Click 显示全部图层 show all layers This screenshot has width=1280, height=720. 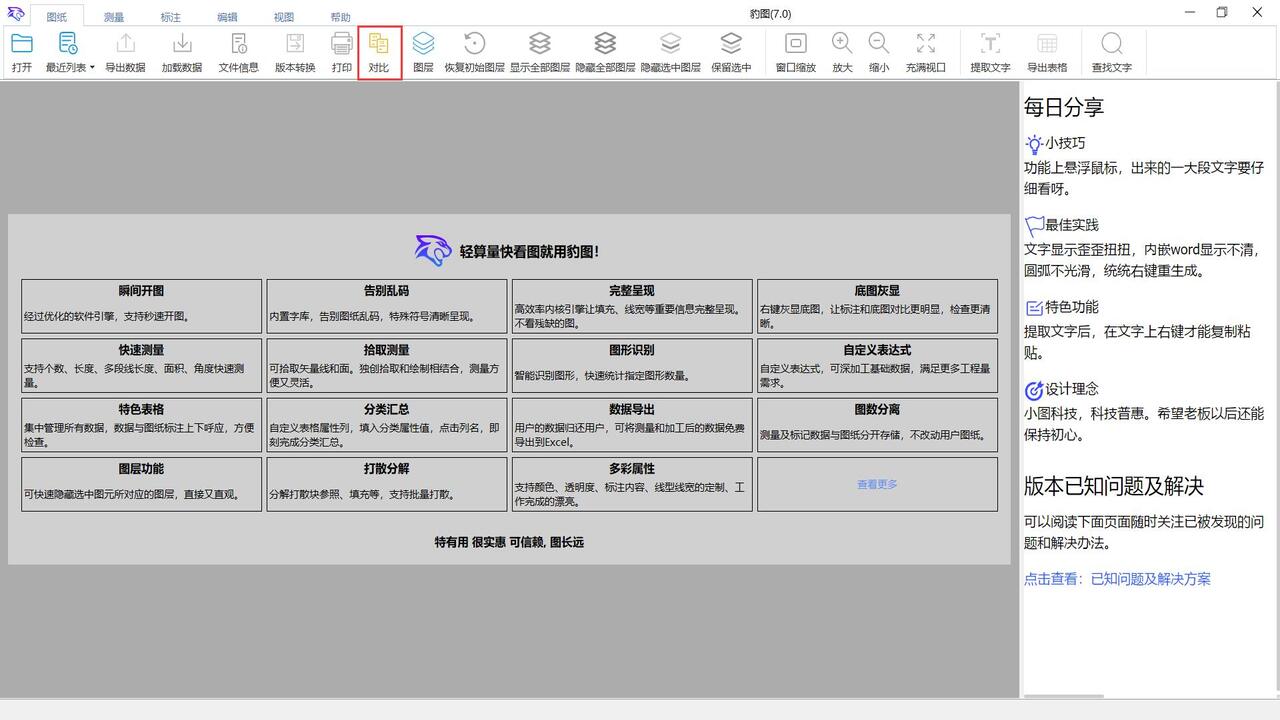tap(540, 53)
